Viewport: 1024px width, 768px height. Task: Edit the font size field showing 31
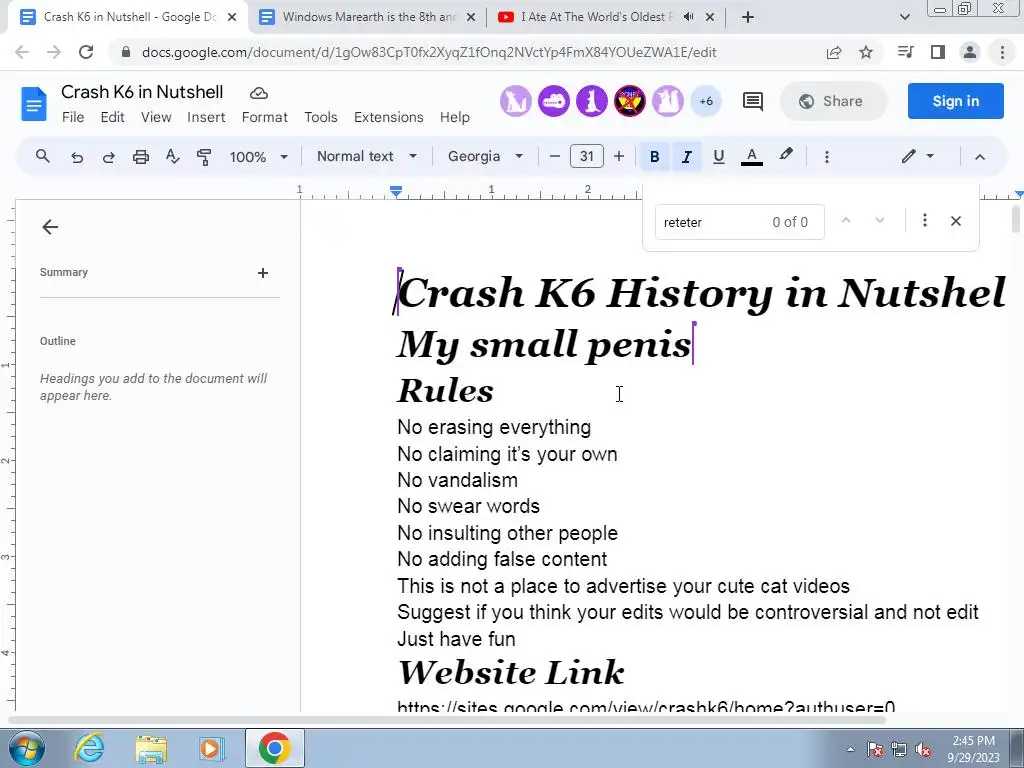pyautogui.click(x=586, y=157)
